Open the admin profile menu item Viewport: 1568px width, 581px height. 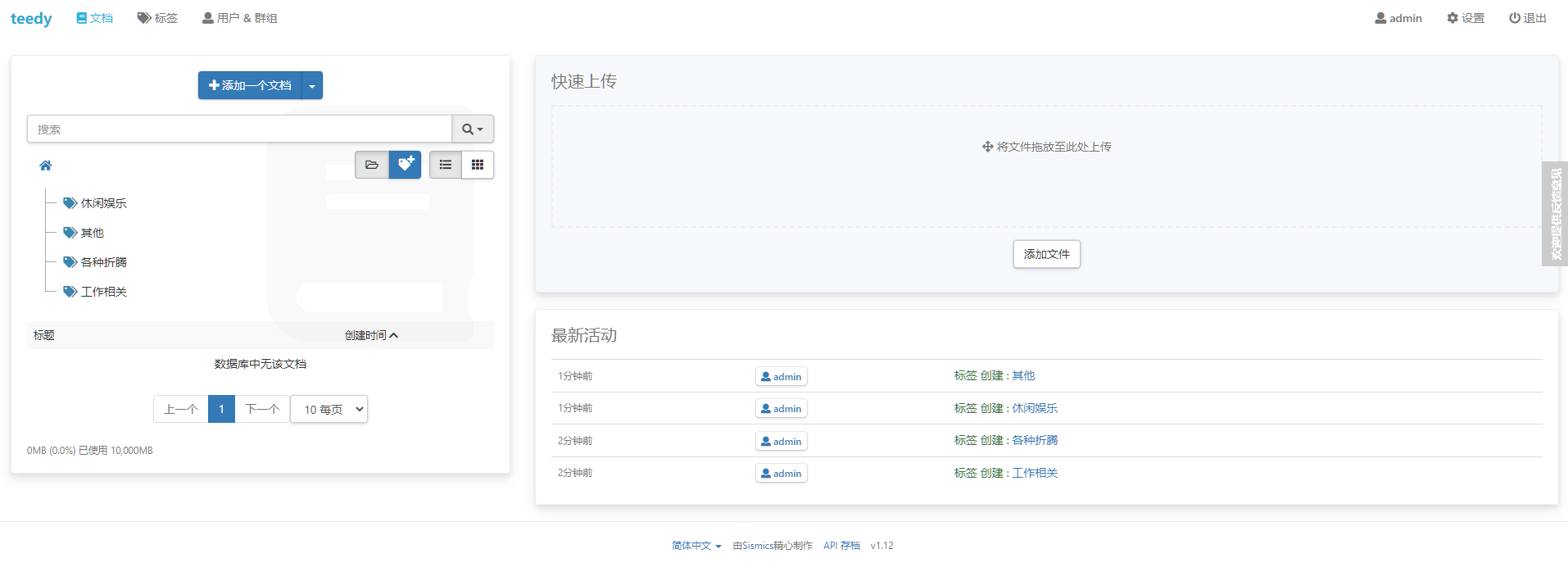[1398, 18]
